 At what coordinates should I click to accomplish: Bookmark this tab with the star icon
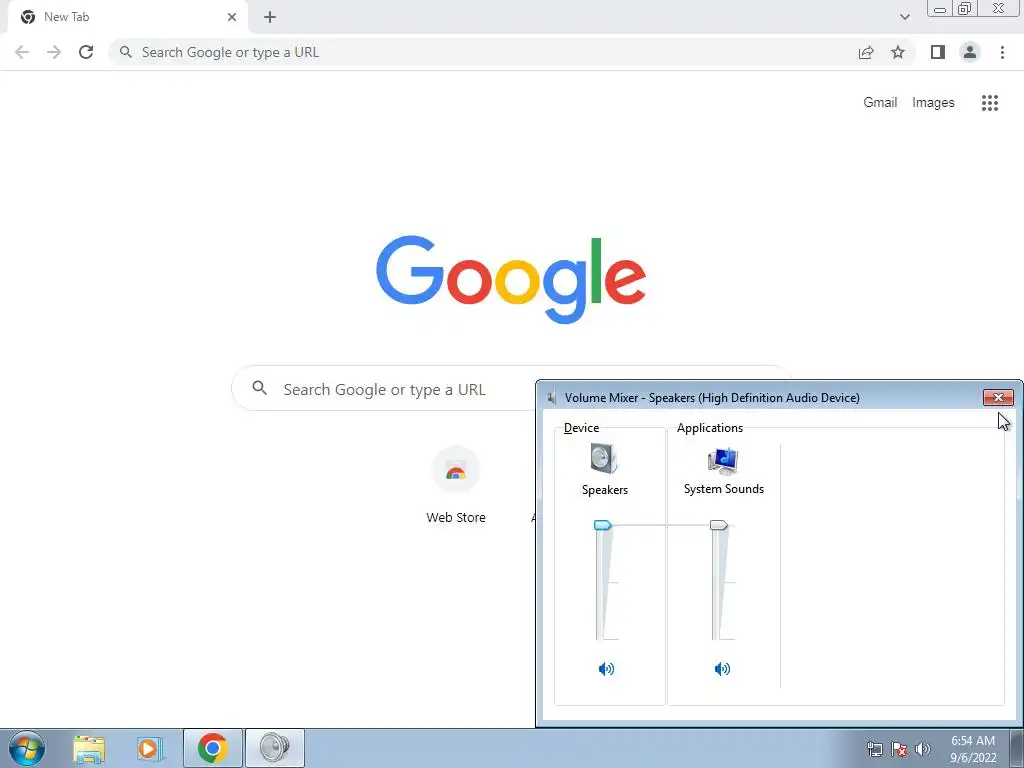(x=898, y=52)
